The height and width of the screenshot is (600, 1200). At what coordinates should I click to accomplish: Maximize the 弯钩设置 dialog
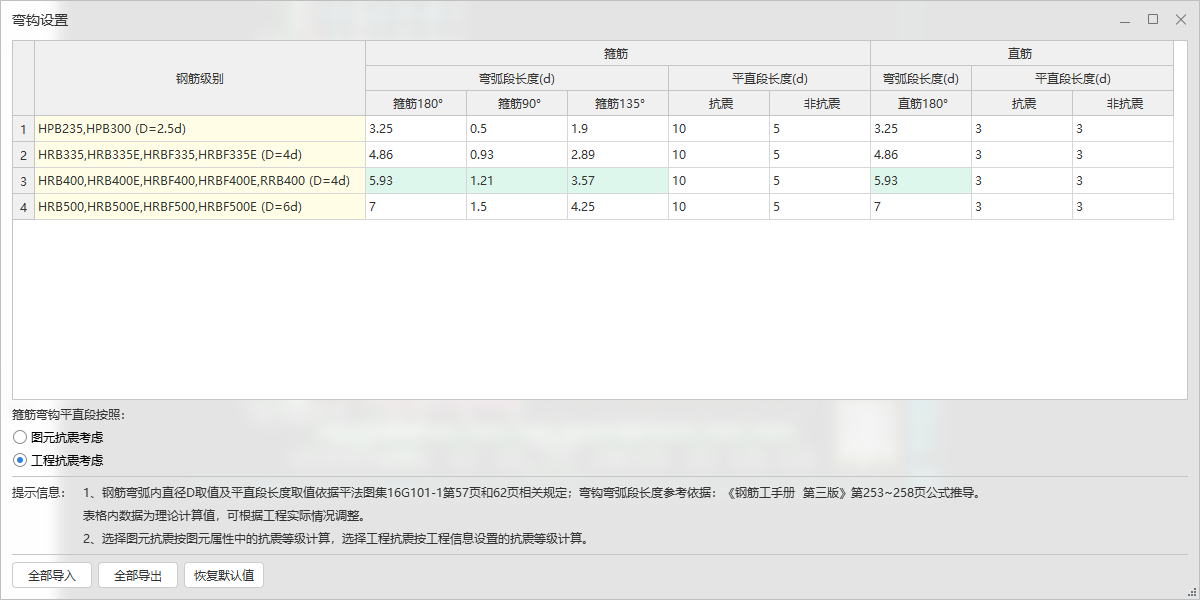1153,20
